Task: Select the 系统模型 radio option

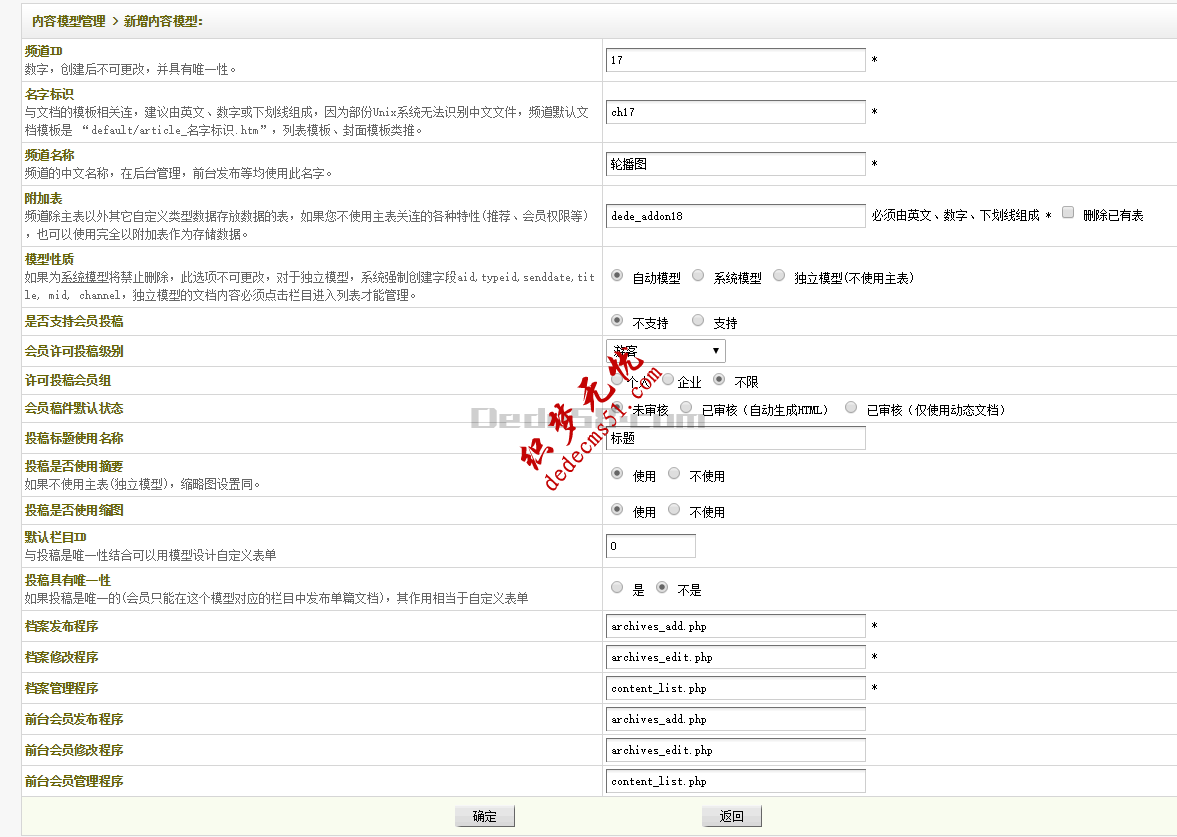Action: click(x=698, y=276)
